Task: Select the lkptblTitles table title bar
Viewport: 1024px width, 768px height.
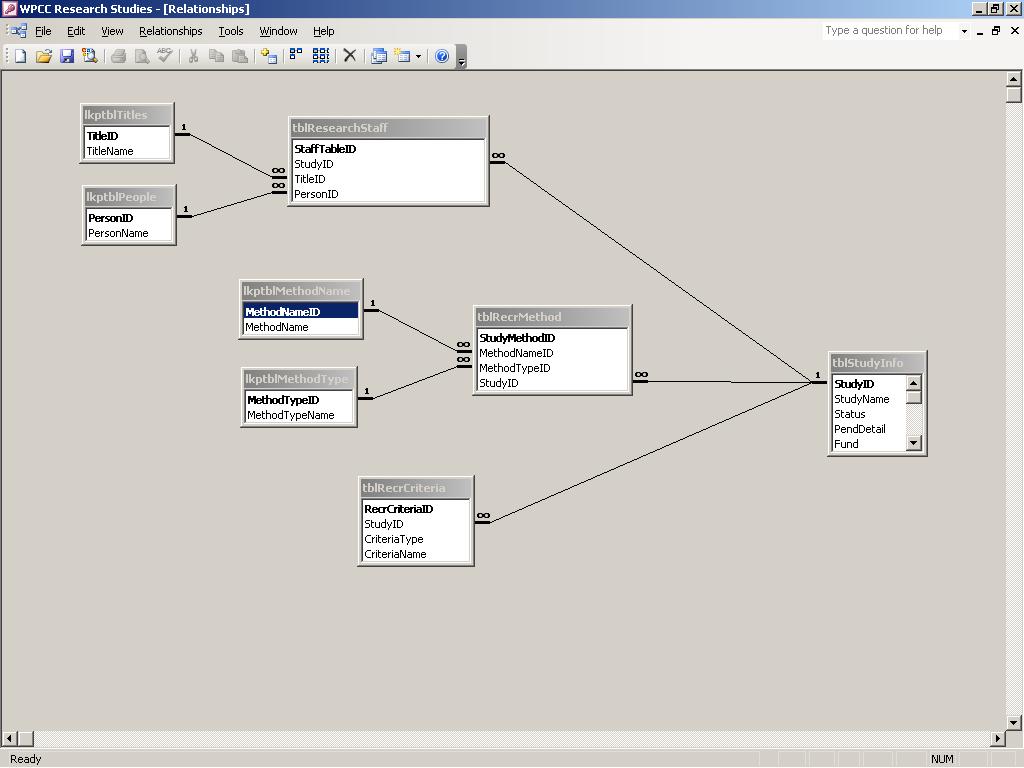Action: [x=127, y=114]
